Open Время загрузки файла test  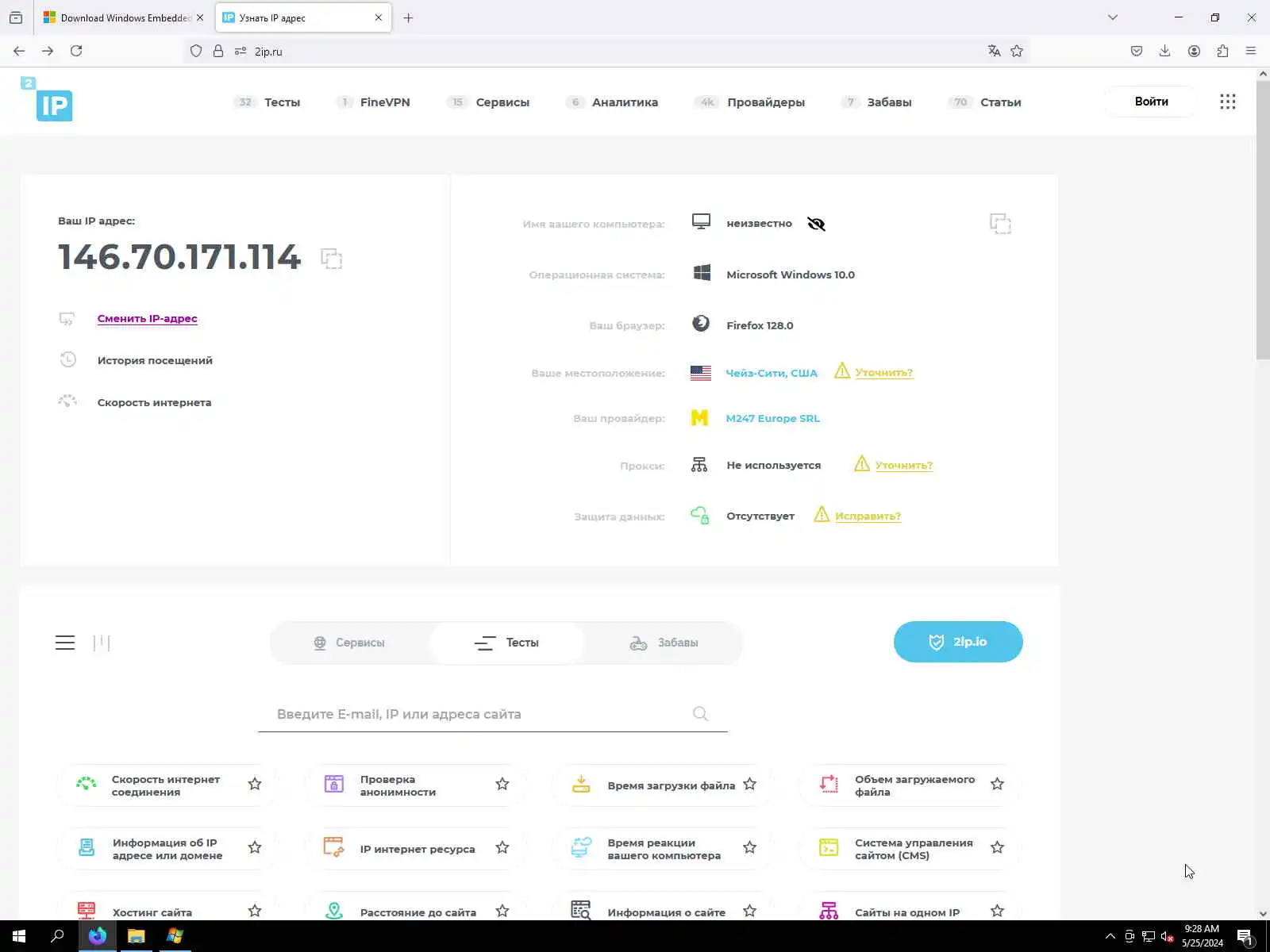coord(672,785)
